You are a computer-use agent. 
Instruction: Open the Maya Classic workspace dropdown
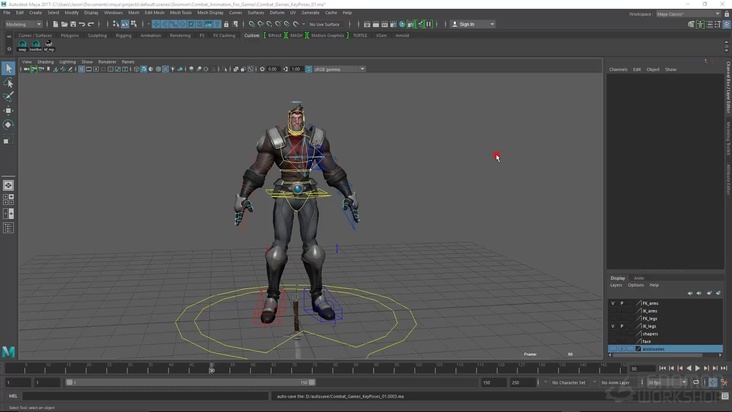688,14
